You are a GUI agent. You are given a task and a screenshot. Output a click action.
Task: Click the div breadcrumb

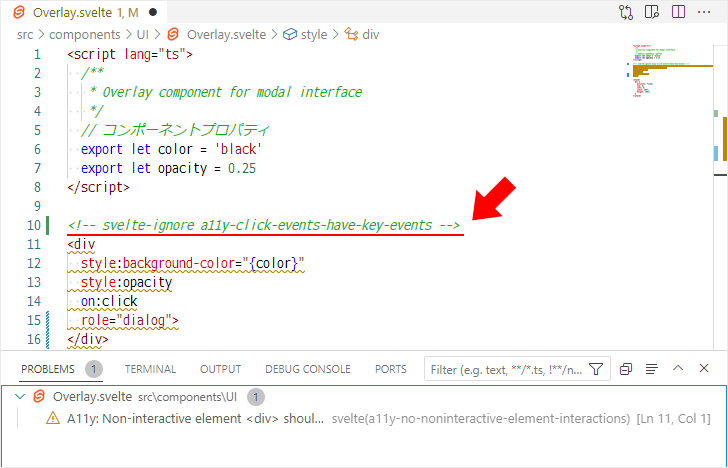point(370,35)
